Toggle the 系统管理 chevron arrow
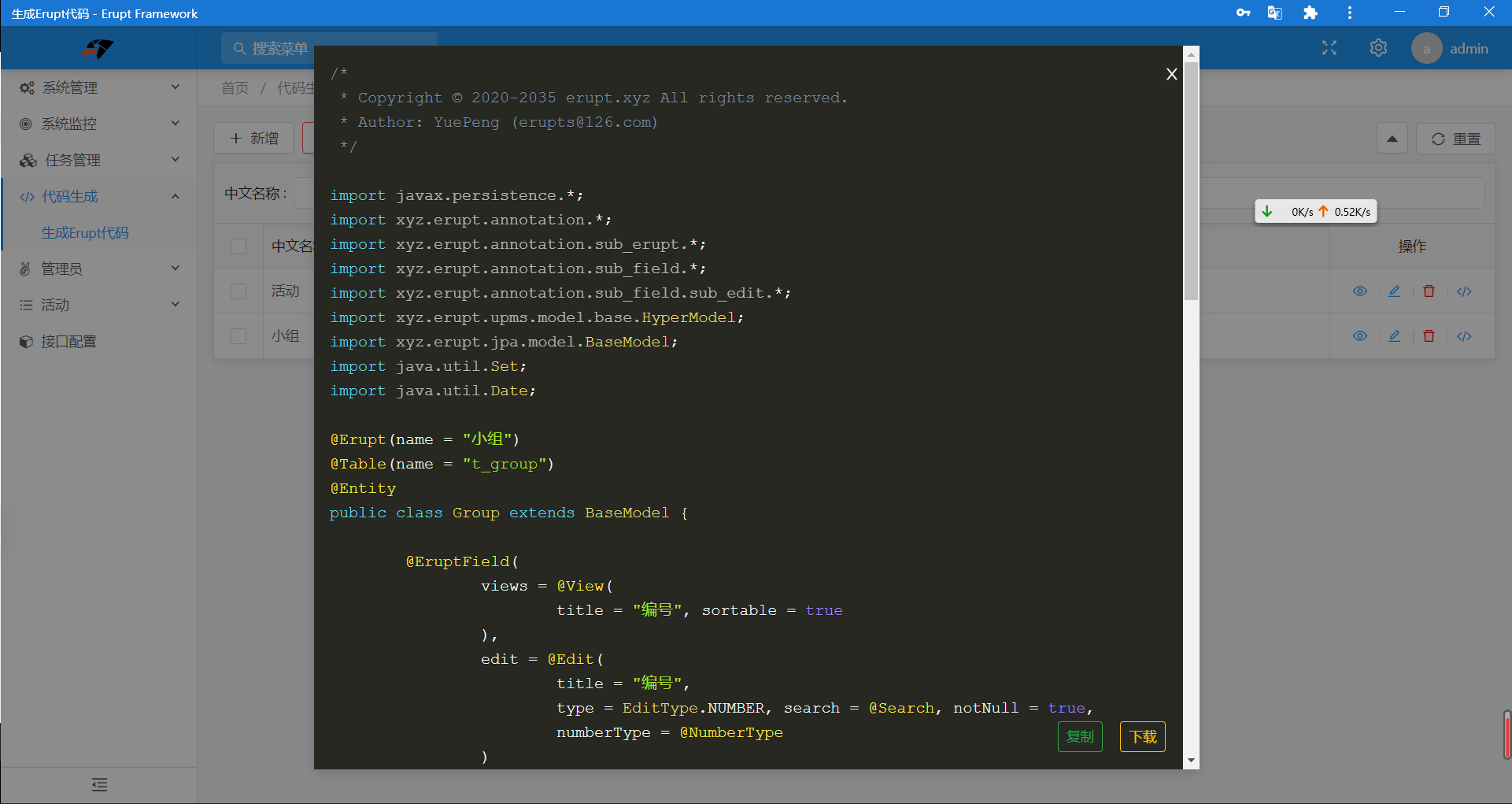Image resolution: width=1512 pixels, height=804 pixels. pyautogui.click(x=176, y=87)
